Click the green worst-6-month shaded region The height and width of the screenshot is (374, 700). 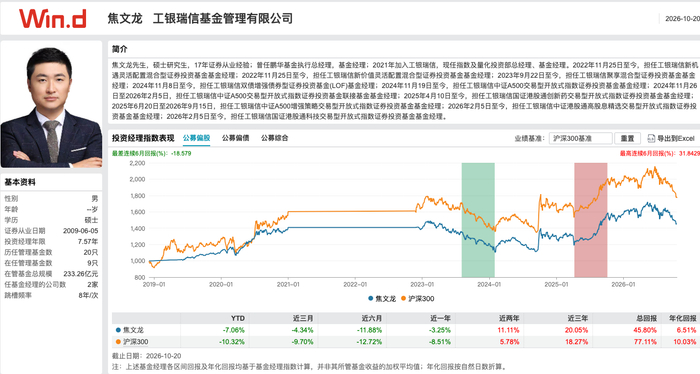click(x=478, y=220)
